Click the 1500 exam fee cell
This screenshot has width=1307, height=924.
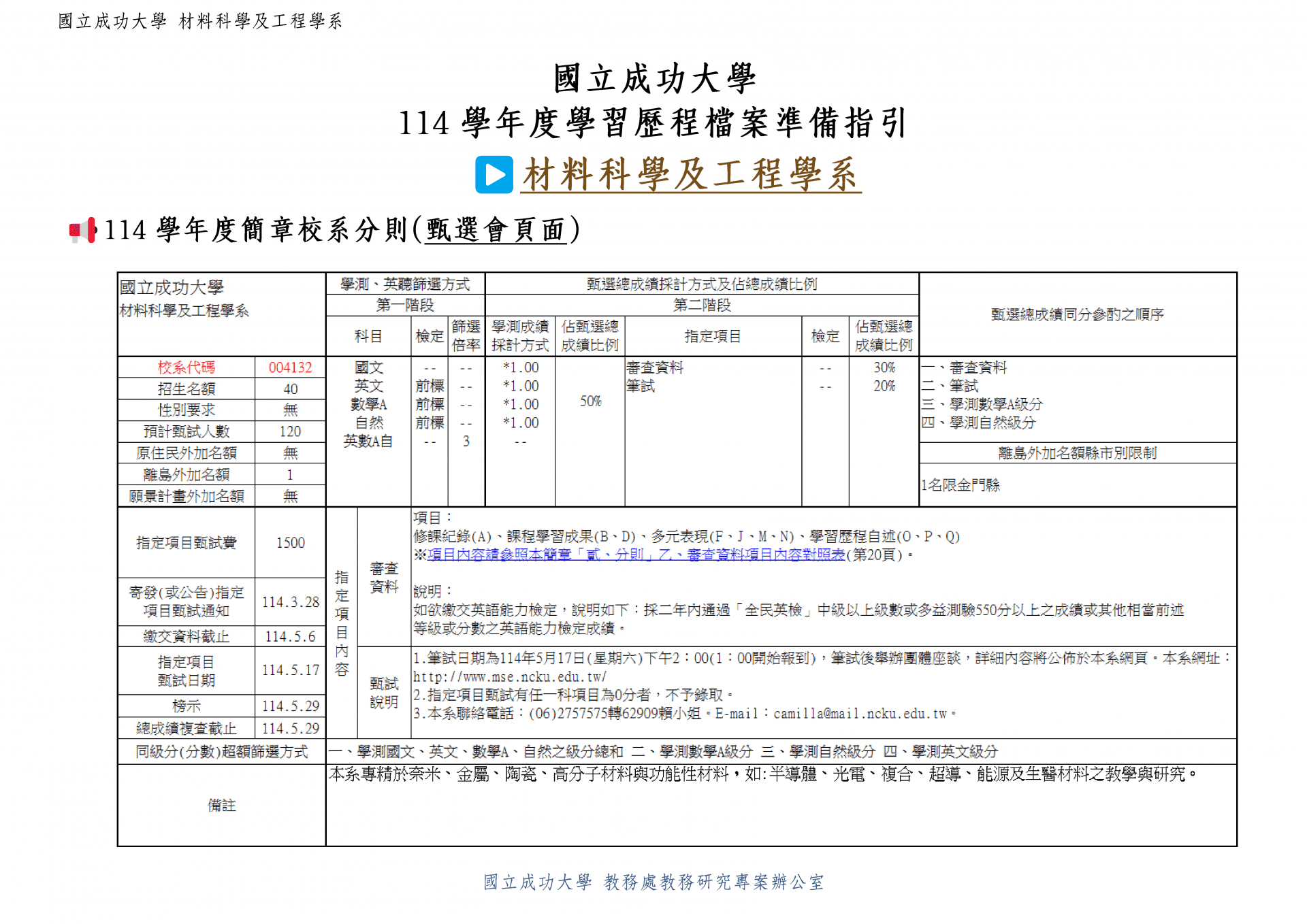tap(290, 543)
